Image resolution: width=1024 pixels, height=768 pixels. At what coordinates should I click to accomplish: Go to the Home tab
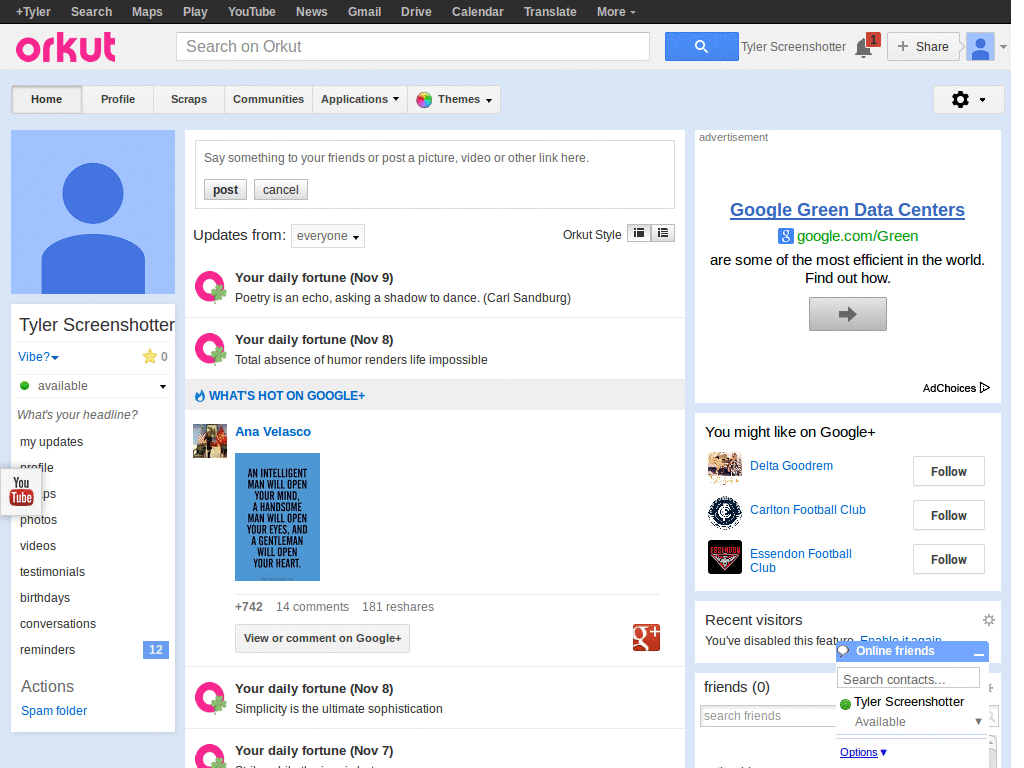point(46,99)
